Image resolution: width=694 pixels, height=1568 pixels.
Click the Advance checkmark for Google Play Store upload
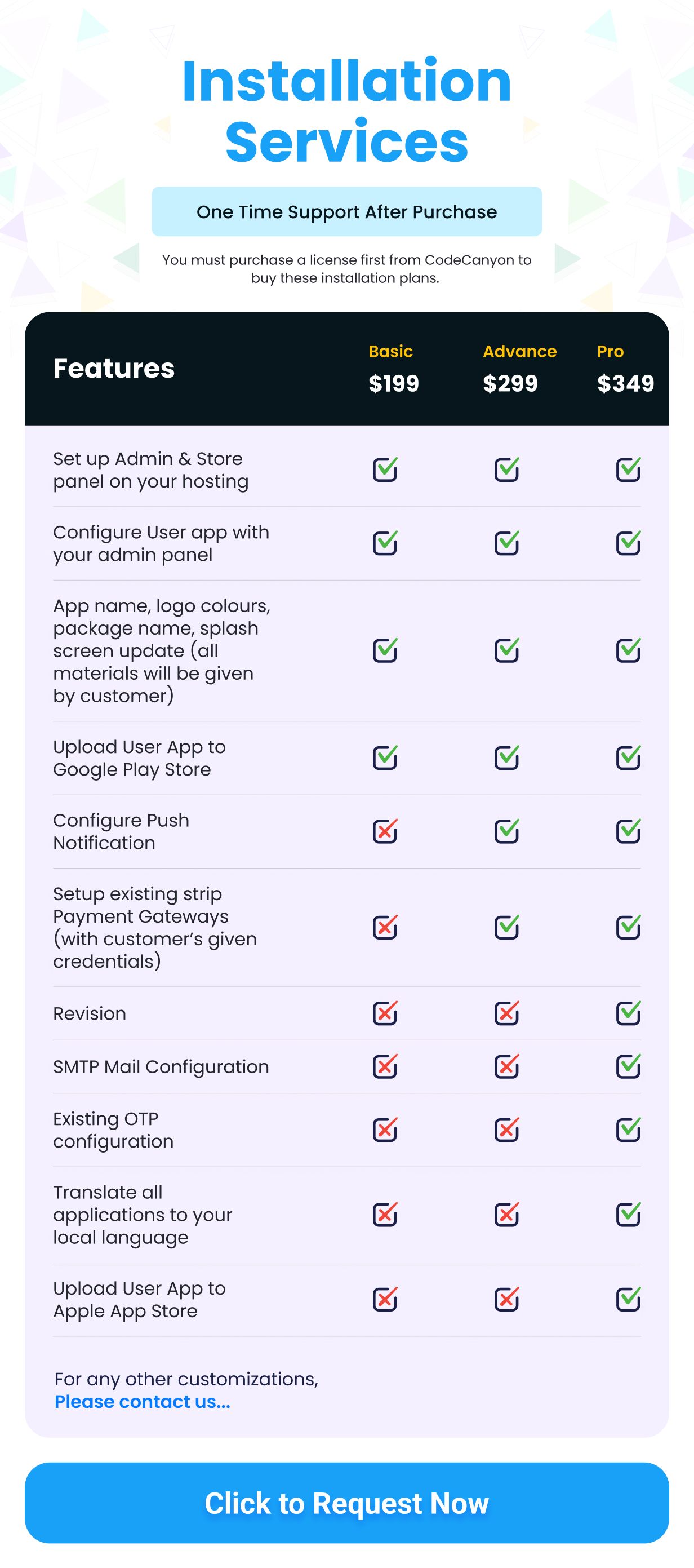pos(506,758)
